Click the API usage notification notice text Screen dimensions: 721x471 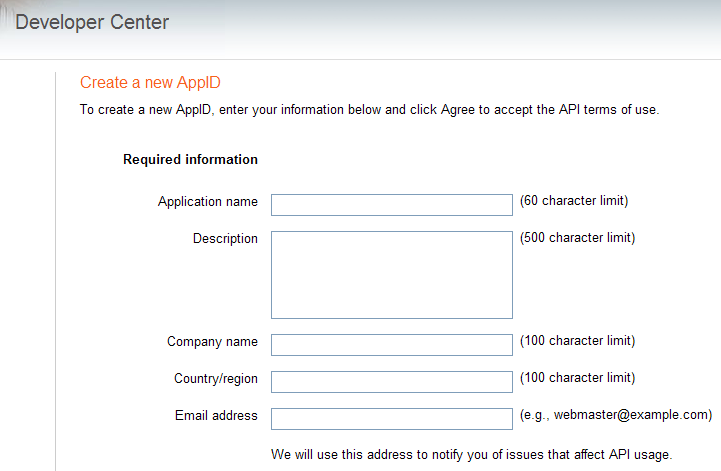(x=472, y=454)
